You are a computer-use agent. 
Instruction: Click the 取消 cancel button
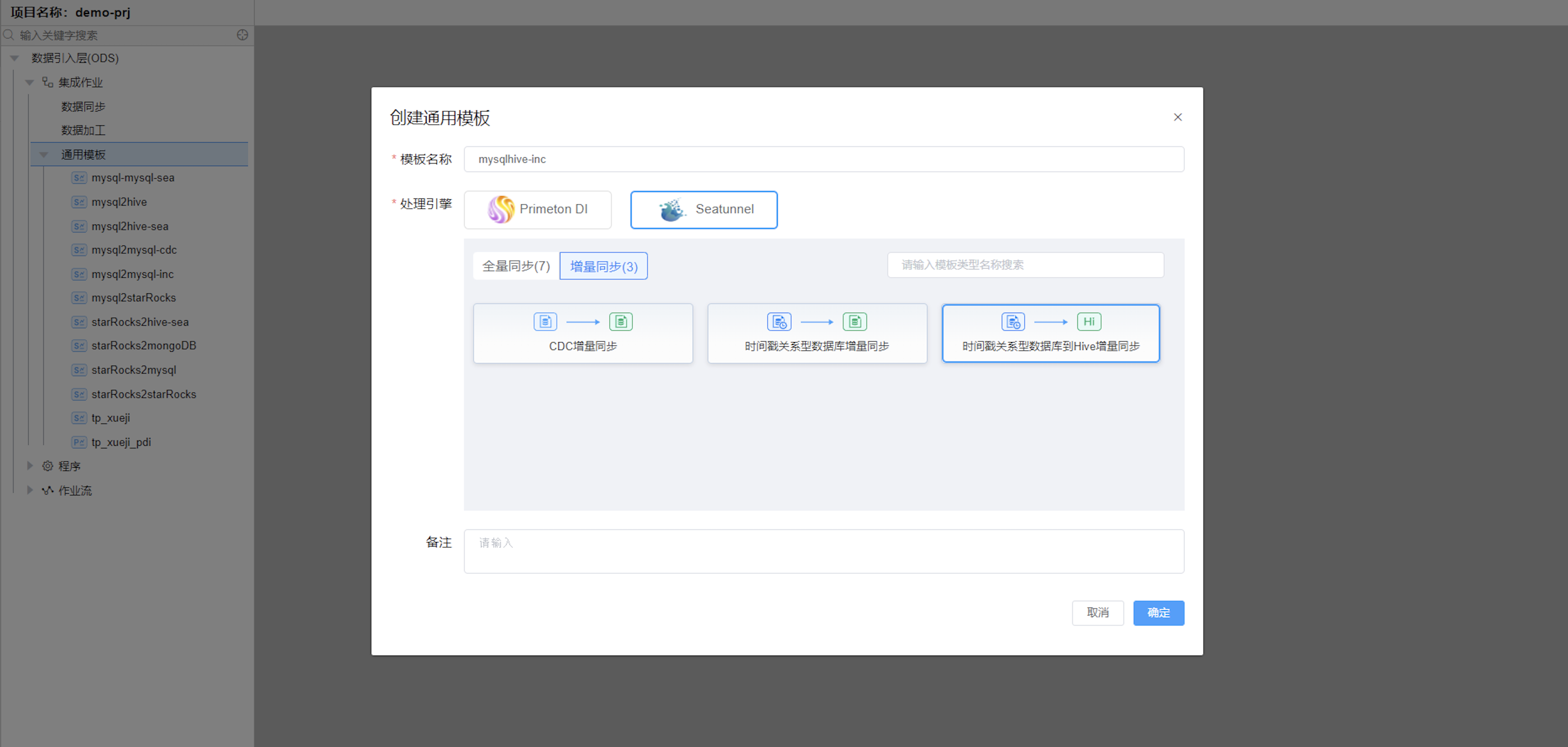pos(1097,613)
